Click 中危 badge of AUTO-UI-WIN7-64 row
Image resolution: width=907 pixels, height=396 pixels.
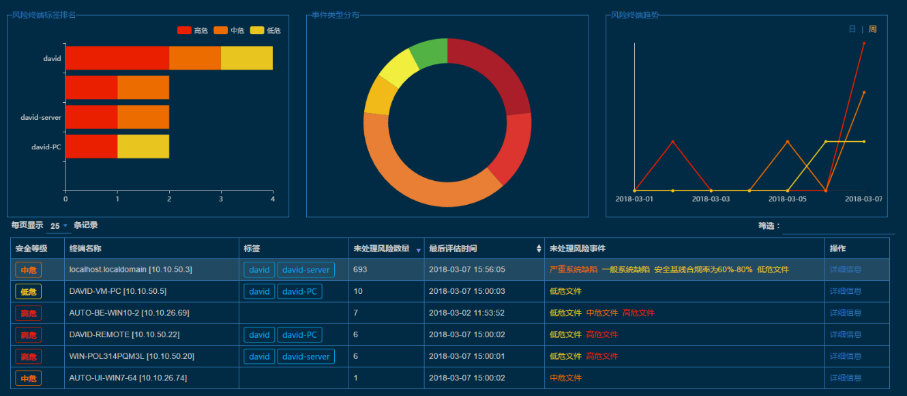tap(28, 379)
